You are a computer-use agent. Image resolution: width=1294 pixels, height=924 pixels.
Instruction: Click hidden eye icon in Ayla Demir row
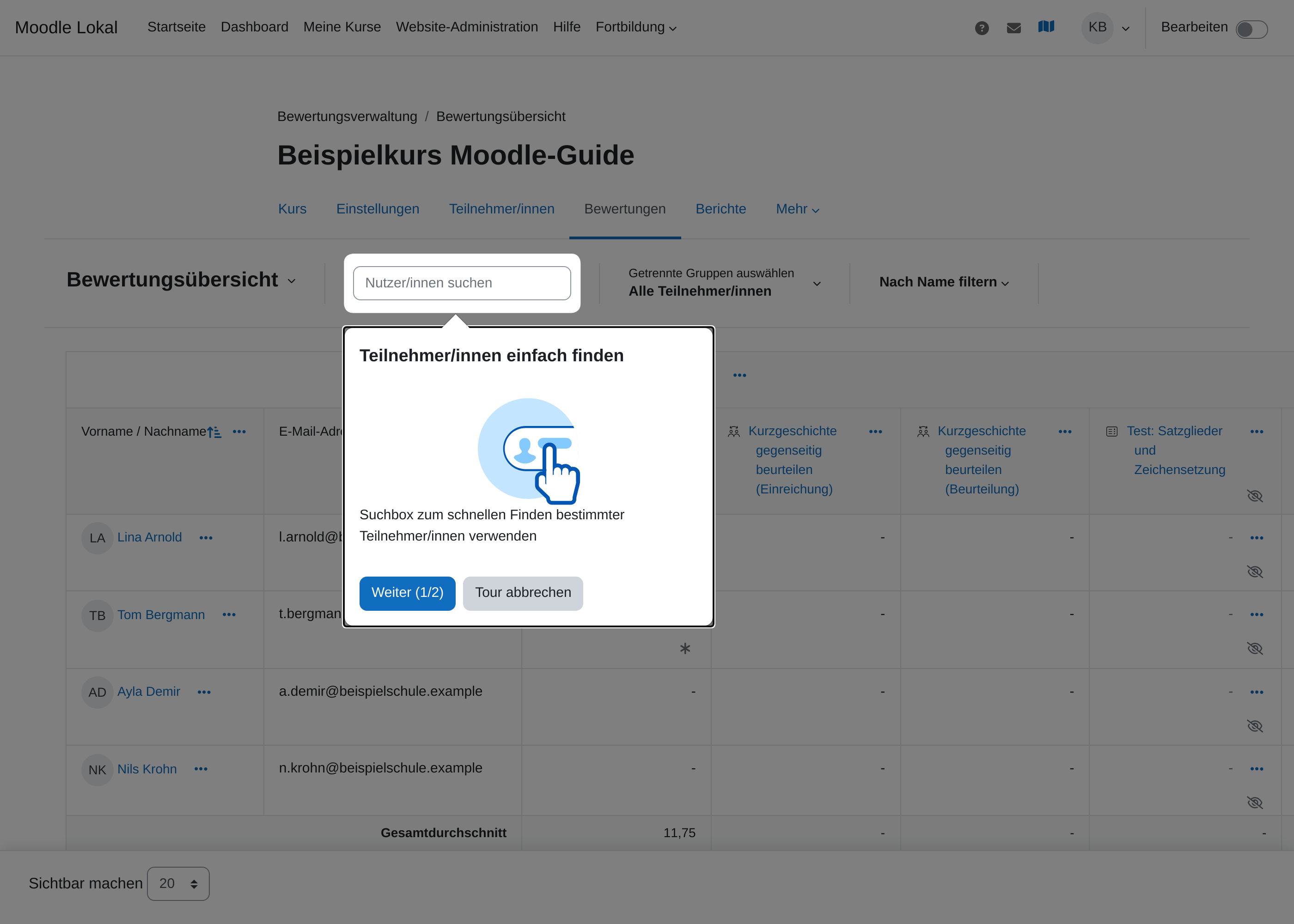point(1255,726)
